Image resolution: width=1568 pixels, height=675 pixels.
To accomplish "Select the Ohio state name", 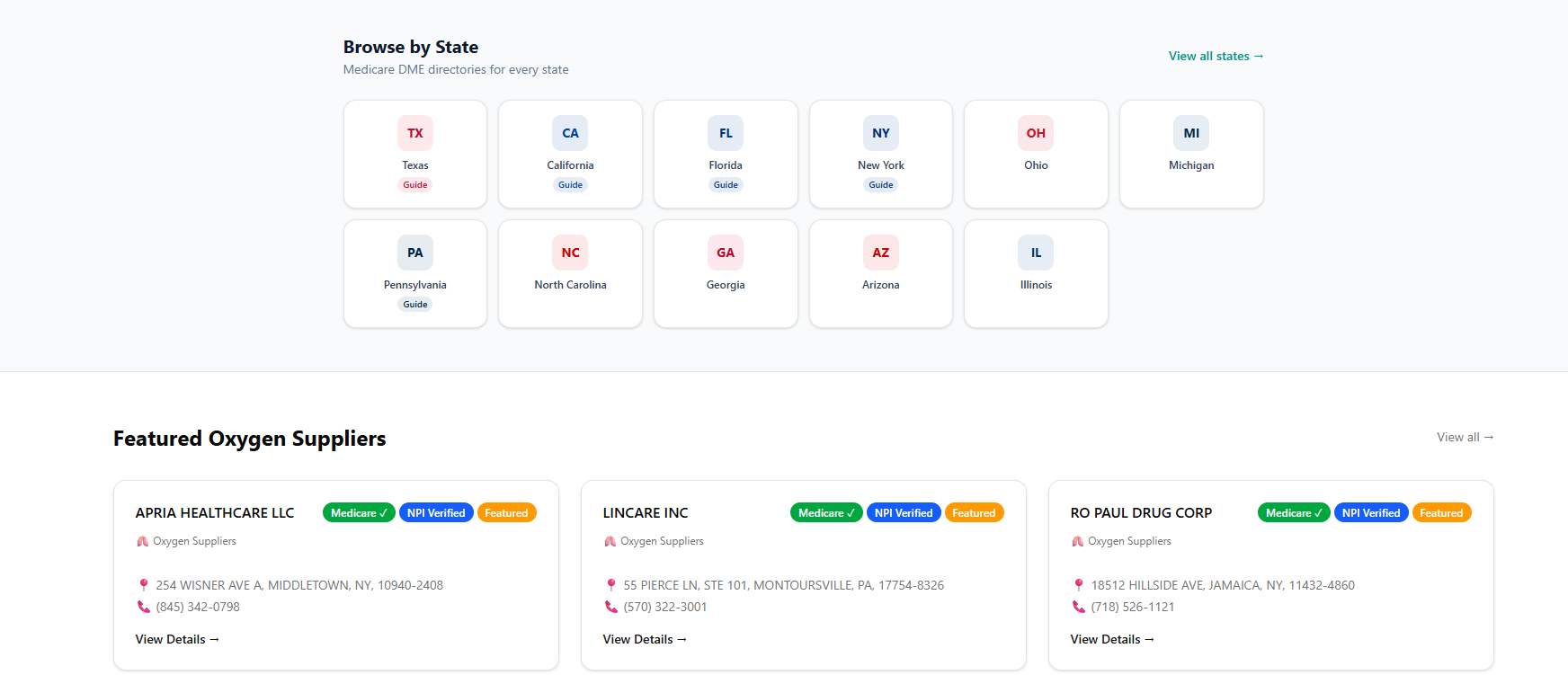I will [x=1036, y=165].
